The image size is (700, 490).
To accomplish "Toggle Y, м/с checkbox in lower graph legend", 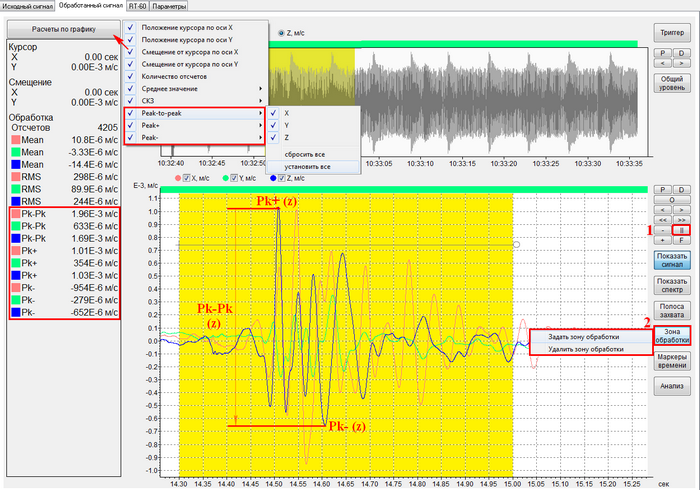I will click(x=234, y=177).
